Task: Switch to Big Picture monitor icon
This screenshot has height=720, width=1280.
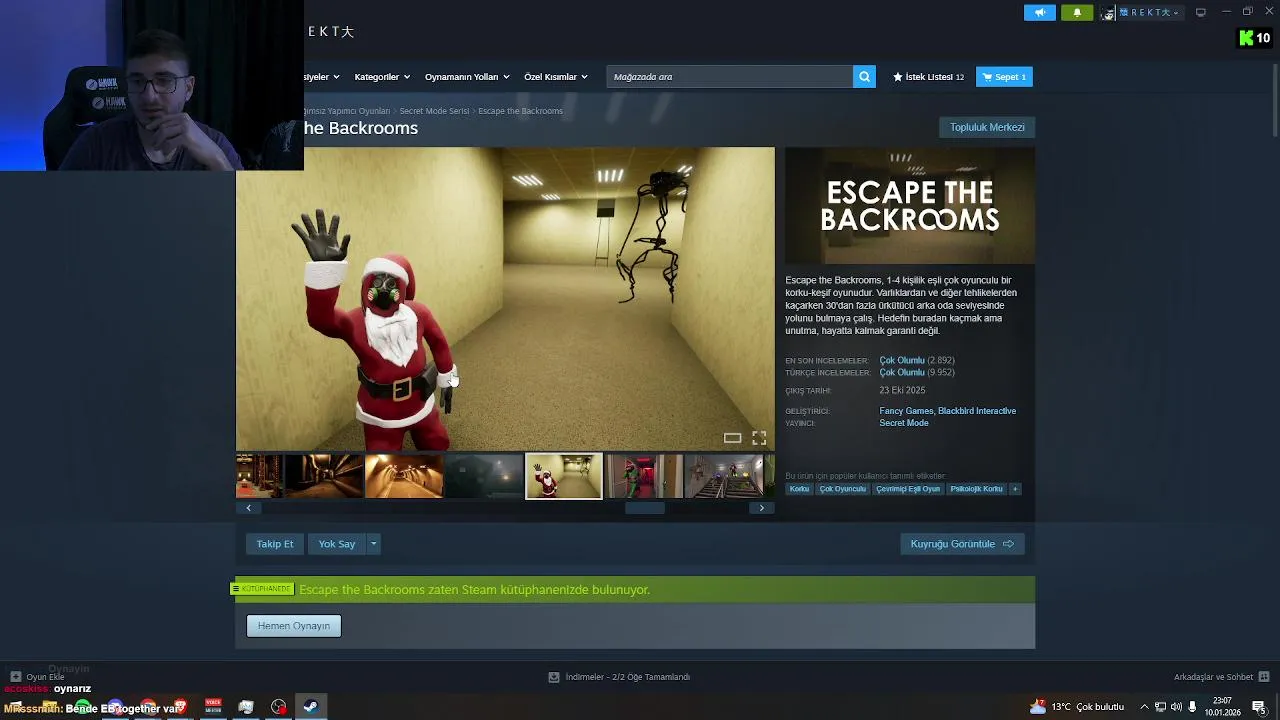Action: pos(1201,12)
